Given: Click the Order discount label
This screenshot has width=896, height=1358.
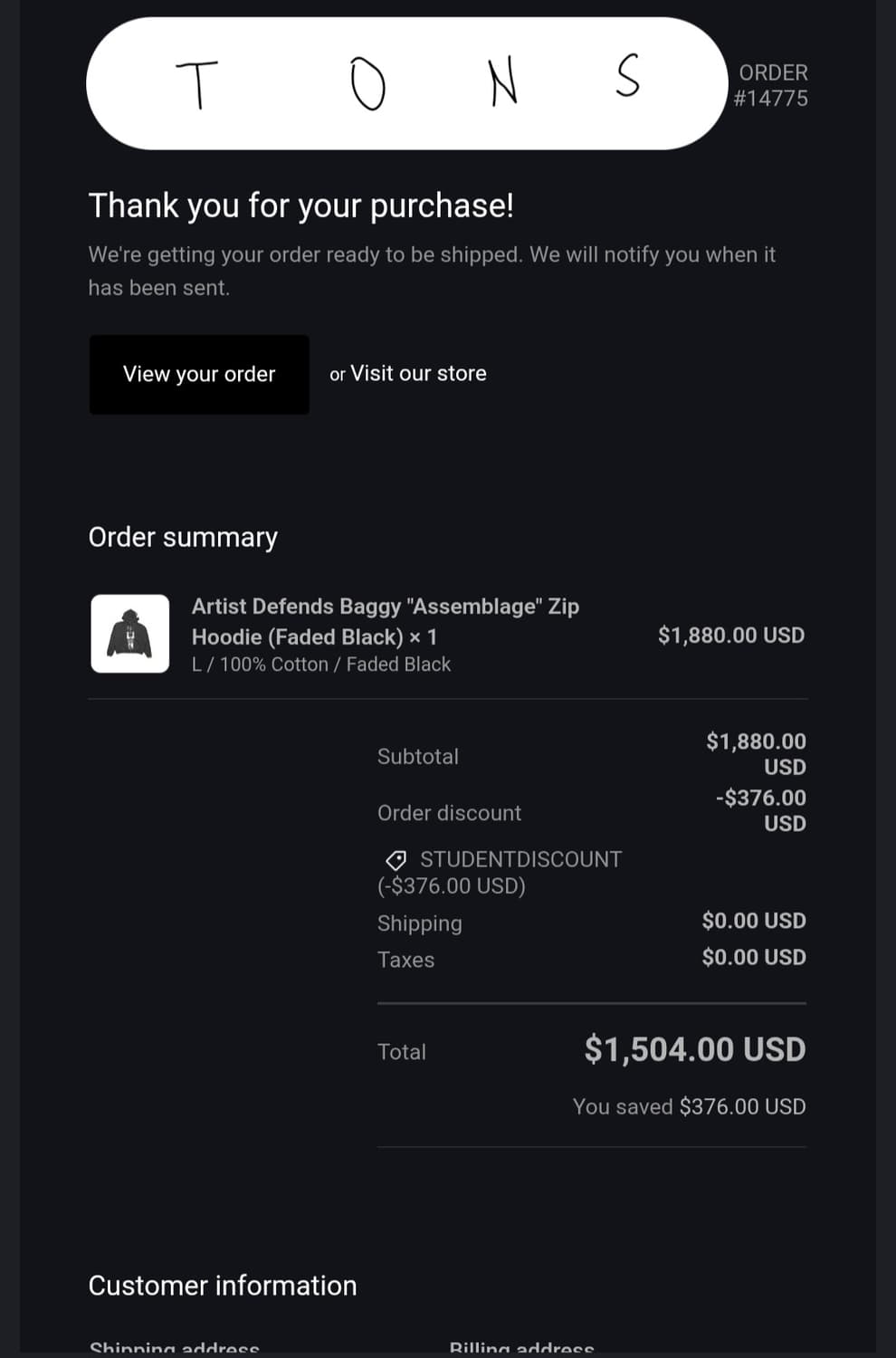Looking at the screenshot, I should (449, 813).
